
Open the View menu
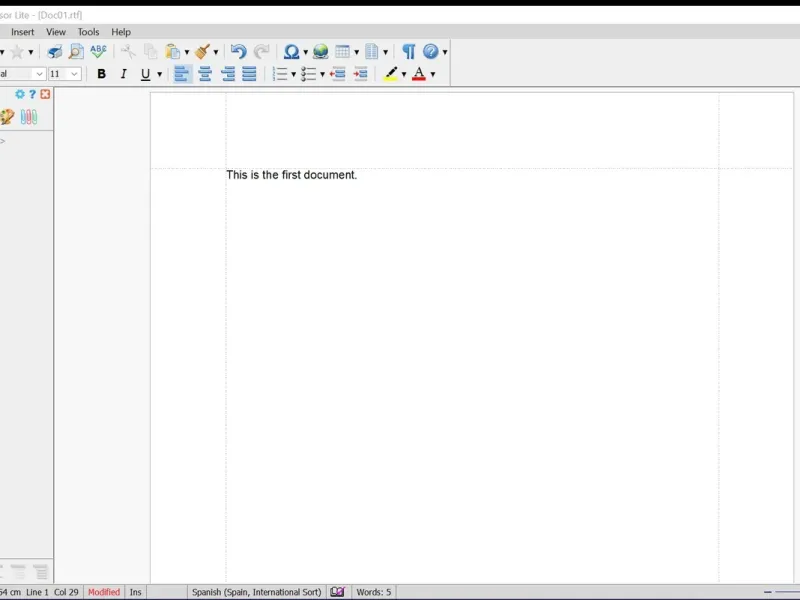pos(56,32)
